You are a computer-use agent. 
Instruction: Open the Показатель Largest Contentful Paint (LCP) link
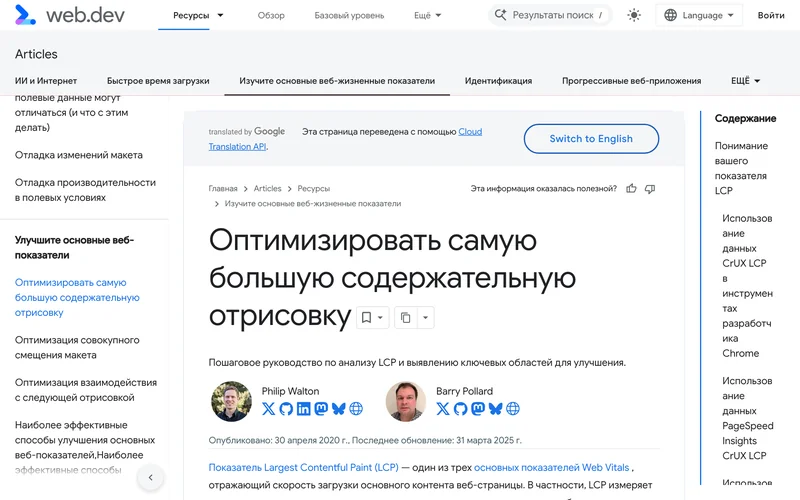coord(304,467)
